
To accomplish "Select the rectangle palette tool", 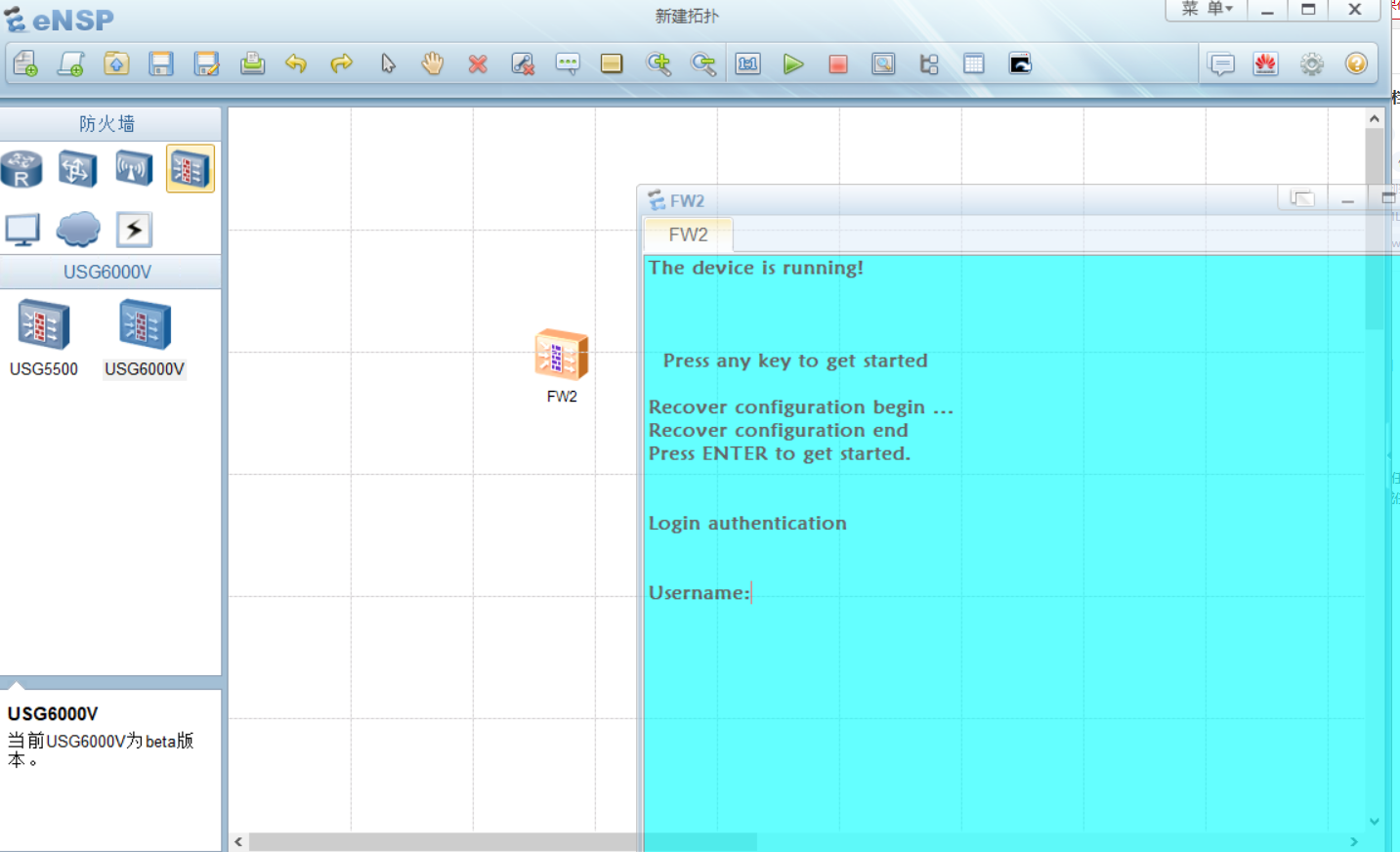I will (612, 64).
